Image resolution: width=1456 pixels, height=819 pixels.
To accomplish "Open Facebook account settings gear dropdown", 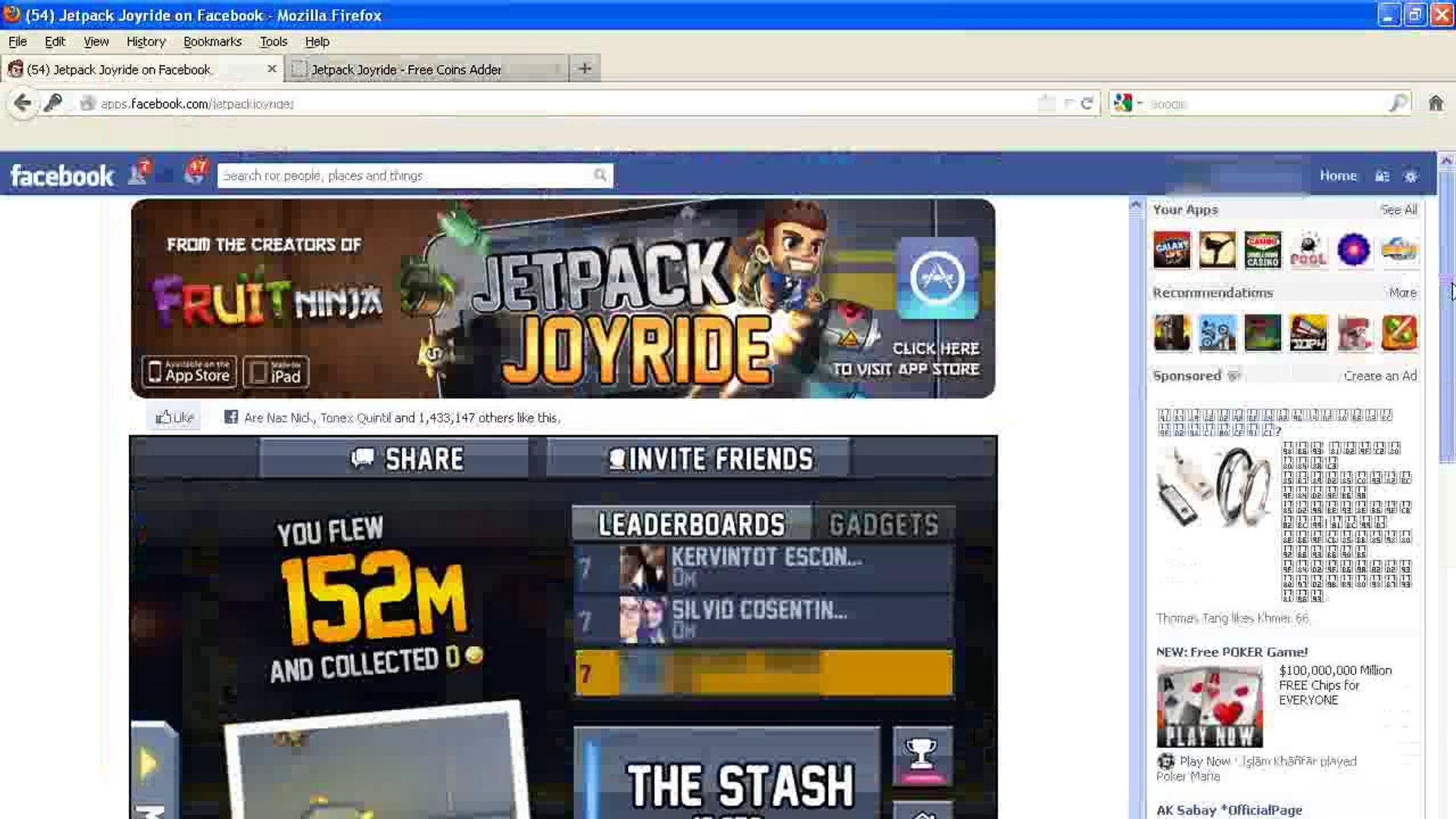I will click(x=1410, y=176).
